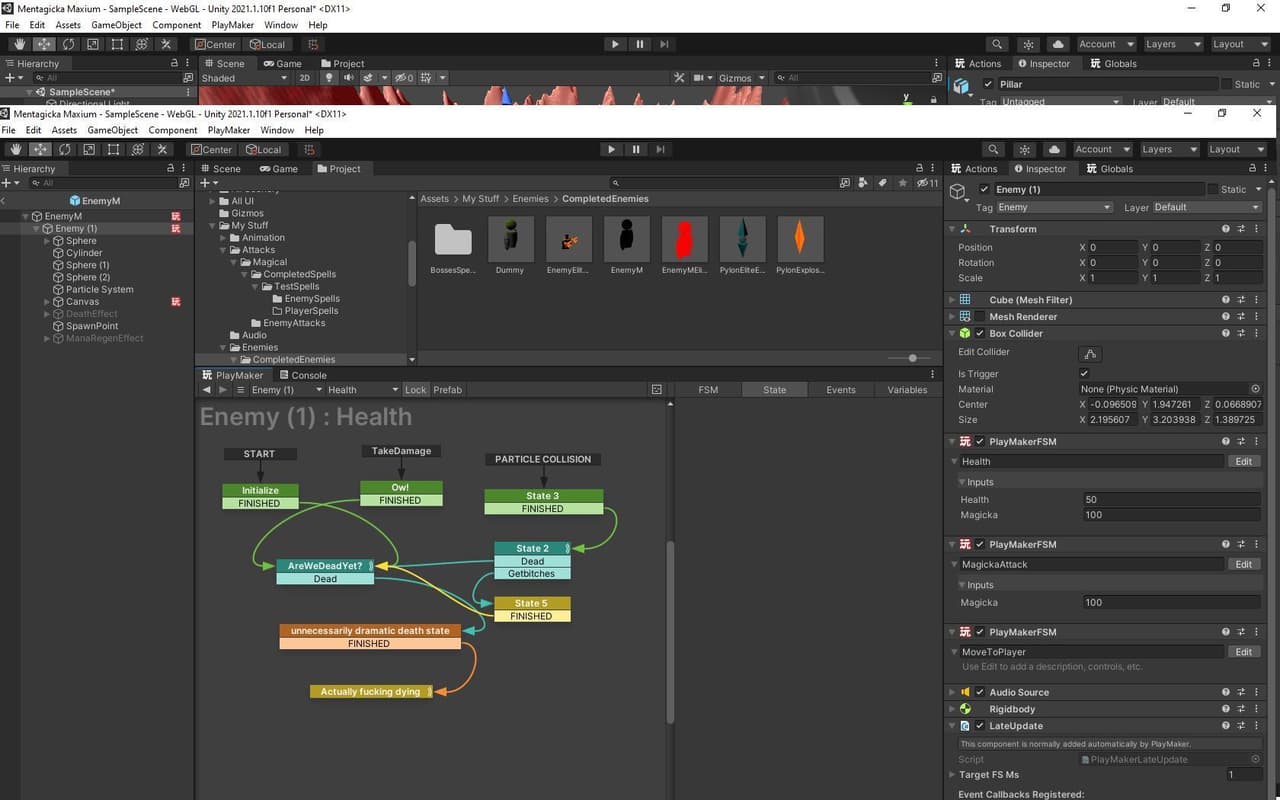Open Box Collider preset icon
This screenshot has width=1280, height=800.
(1241, 333)
